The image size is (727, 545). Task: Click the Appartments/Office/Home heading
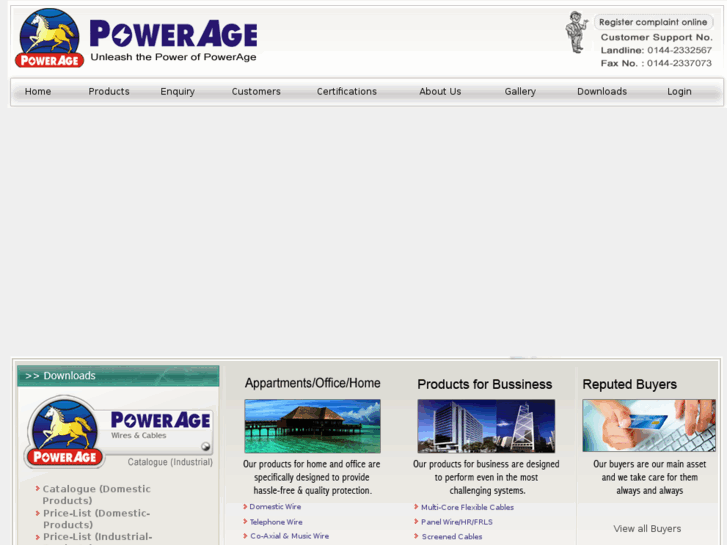click(312, 383)
